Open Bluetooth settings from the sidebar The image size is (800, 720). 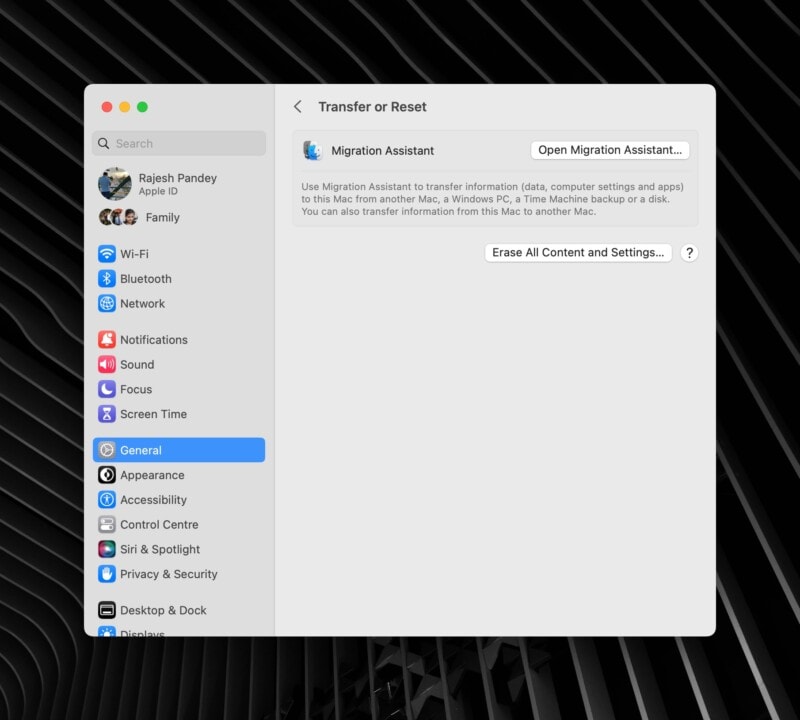[x=108, y=278]
